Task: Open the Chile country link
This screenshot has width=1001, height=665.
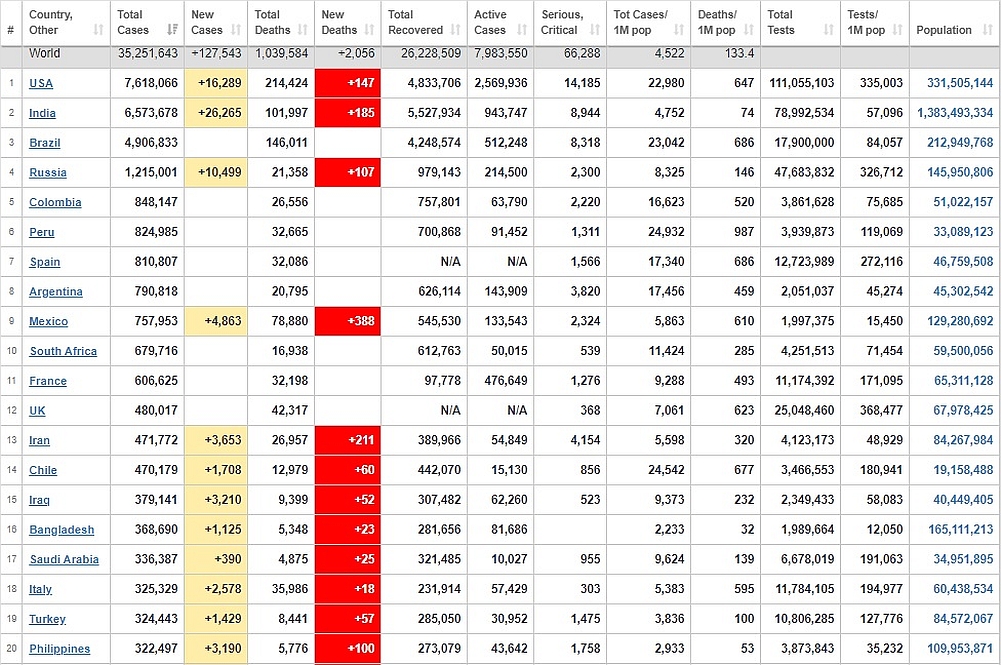Action: point(43,470)
